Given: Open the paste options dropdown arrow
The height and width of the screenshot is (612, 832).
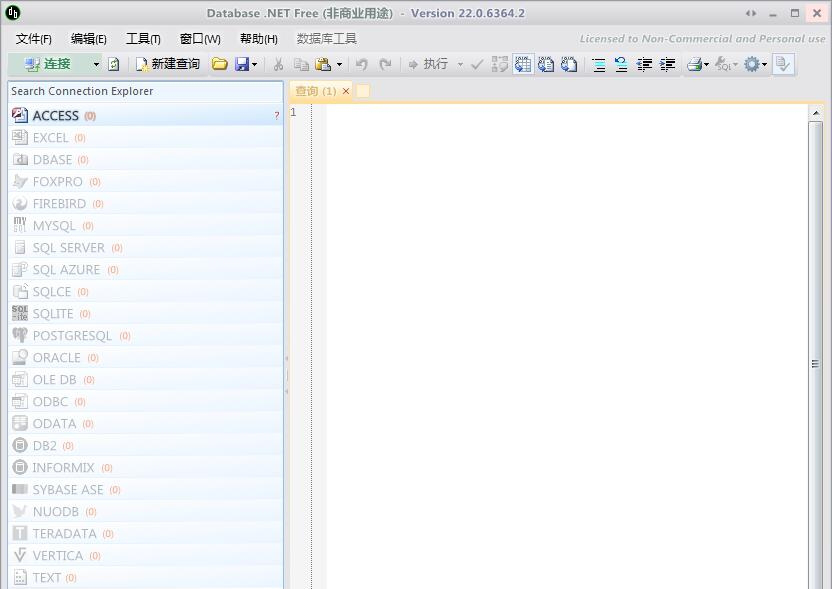Looking at the screenshot, I should click(340, 64).
